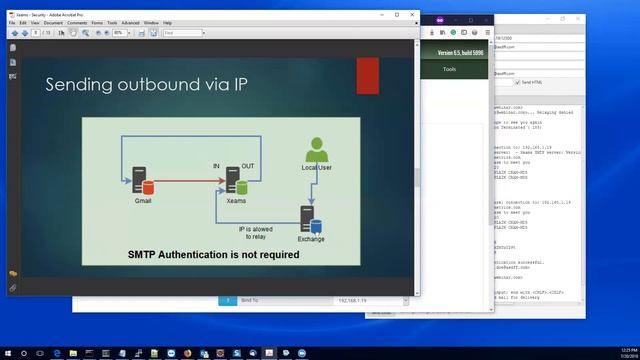640x360 pixels.
Task: Click the system clock on the taskbar
Action: [629, 353]
